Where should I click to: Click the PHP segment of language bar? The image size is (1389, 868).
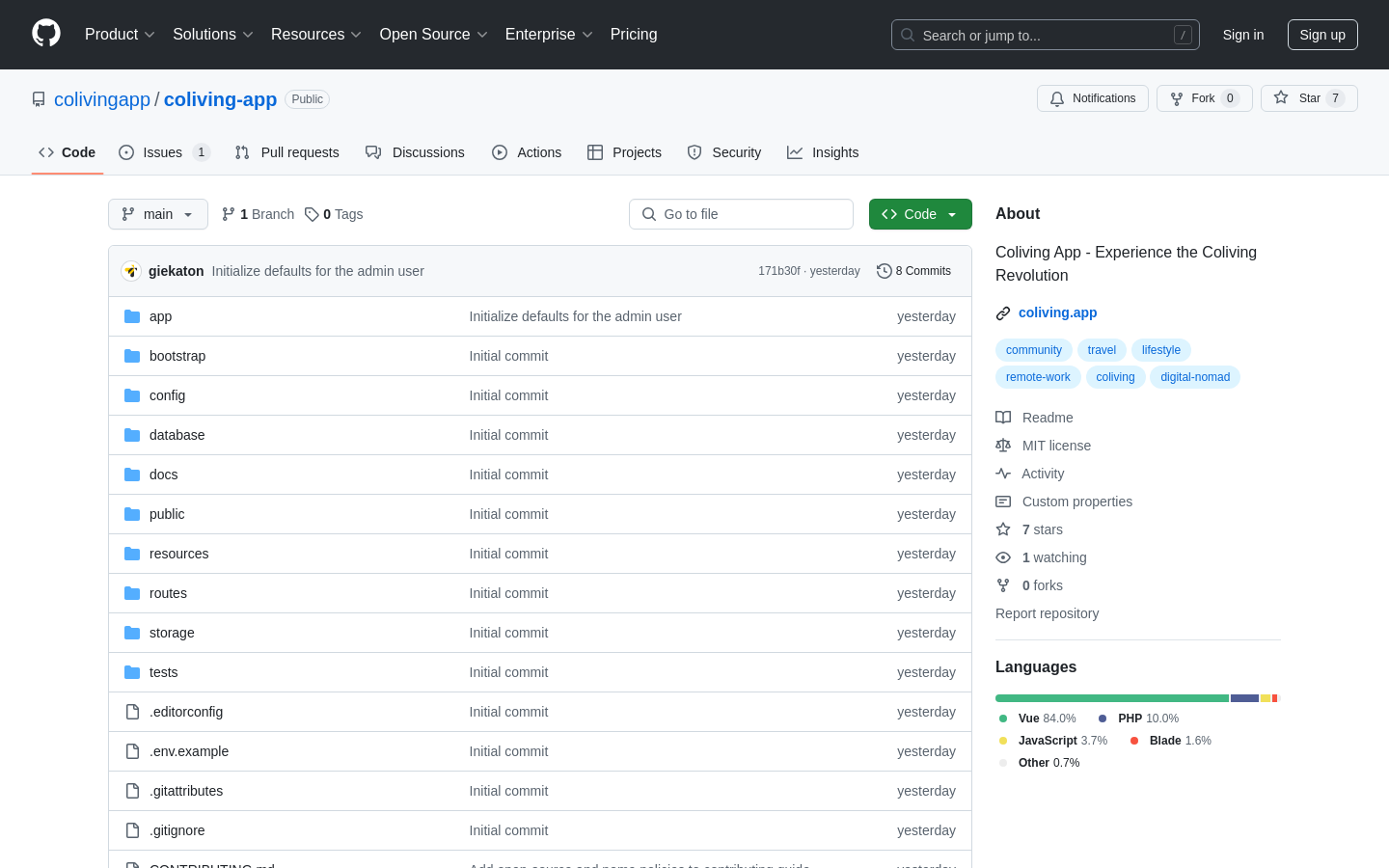pyautogui.click(x=1244, y=698)
